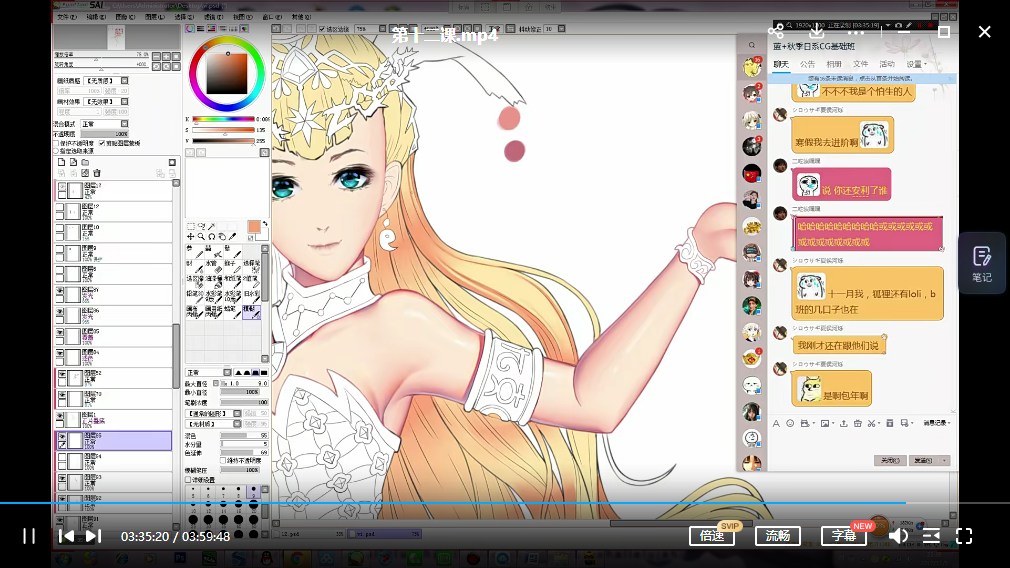This screenshot has width=1010, height=568.
Task: Toggle the RGB slider panel icon
Action: coord(200,29)
